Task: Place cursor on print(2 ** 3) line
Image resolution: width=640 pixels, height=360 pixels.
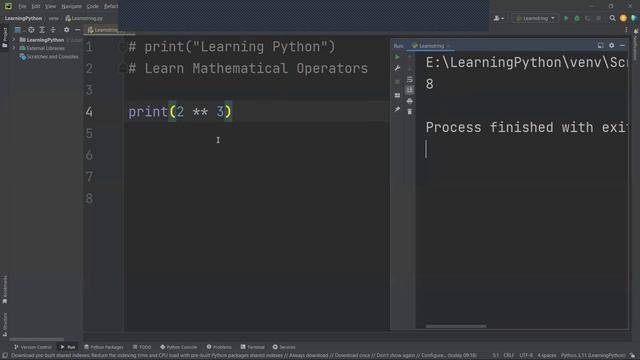Action: tap(180, 111)
